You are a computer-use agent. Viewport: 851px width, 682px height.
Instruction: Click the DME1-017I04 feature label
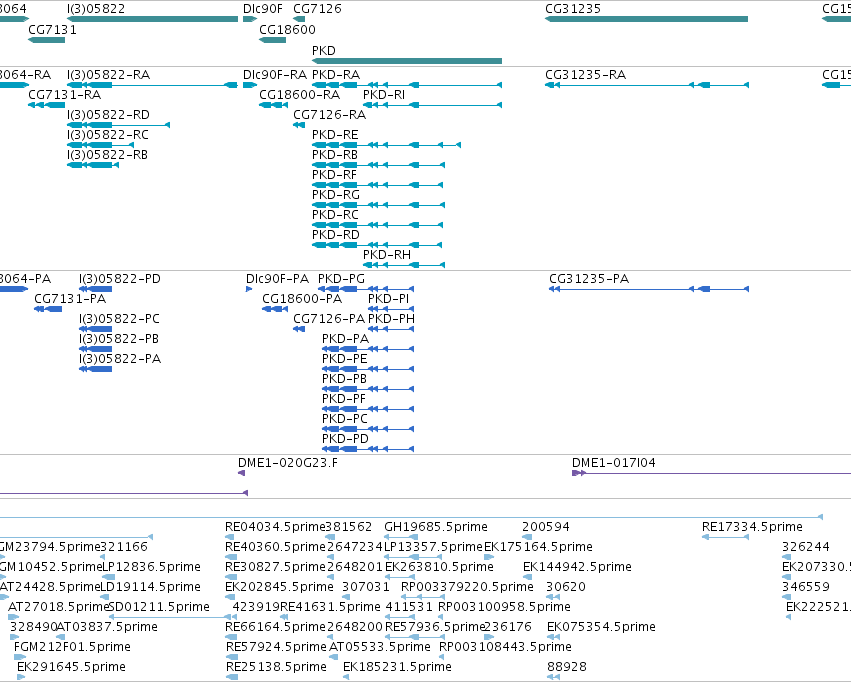point(614,463)
